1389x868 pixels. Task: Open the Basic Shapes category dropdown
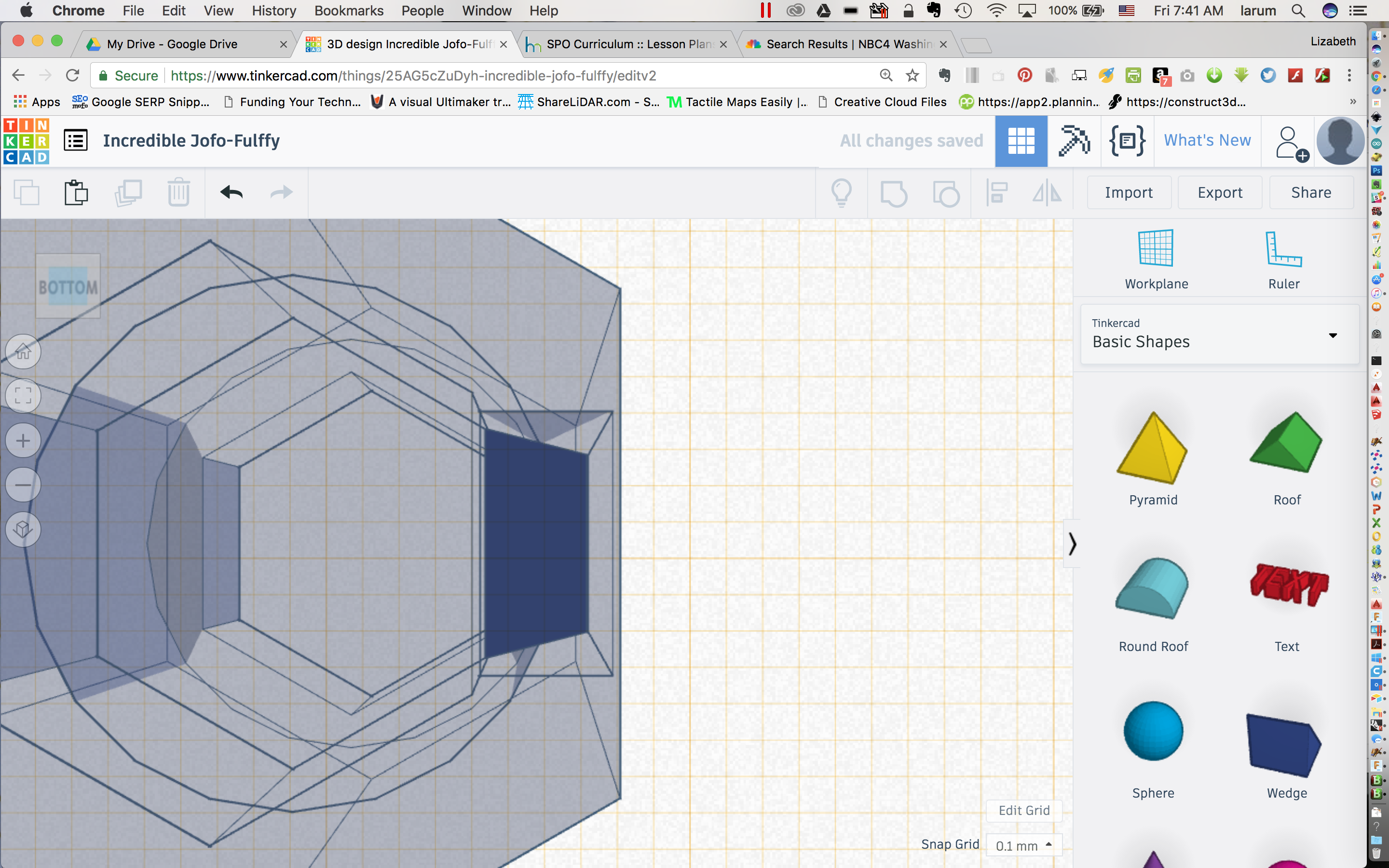point(1220,334)
